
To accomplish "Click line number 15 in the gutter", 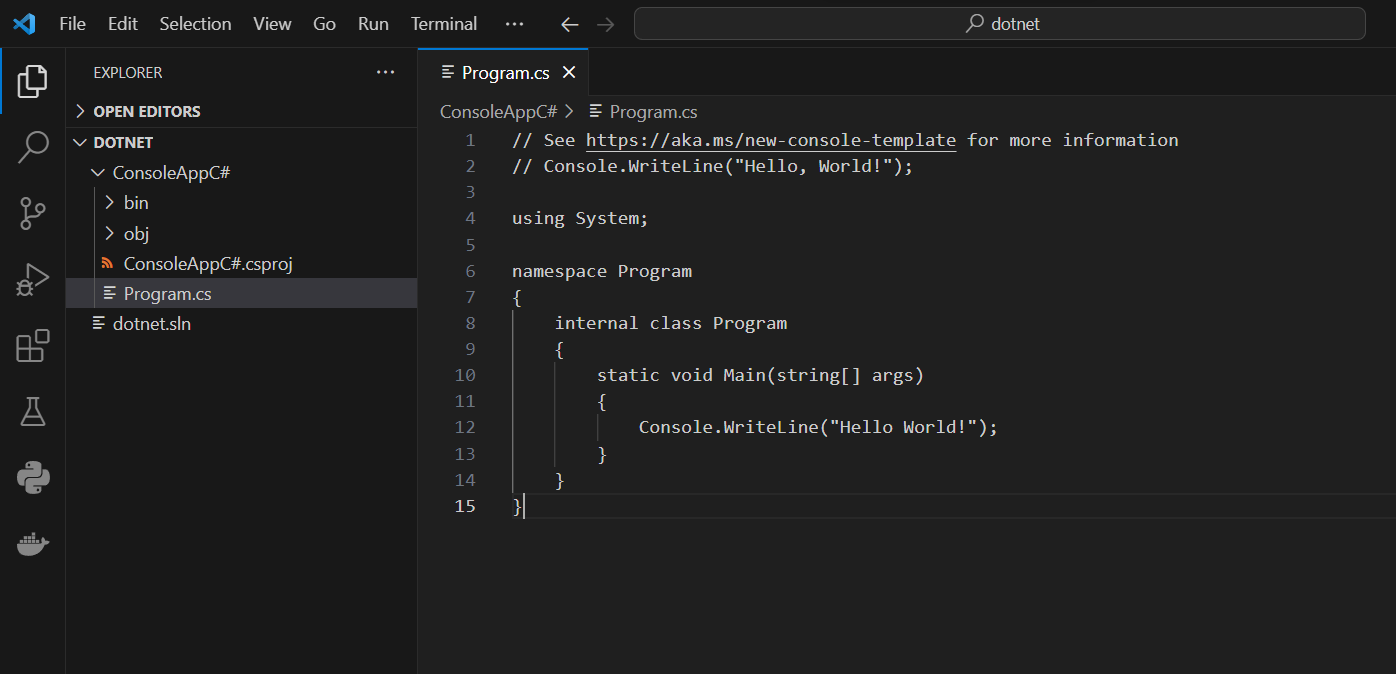I will (465, 506).
